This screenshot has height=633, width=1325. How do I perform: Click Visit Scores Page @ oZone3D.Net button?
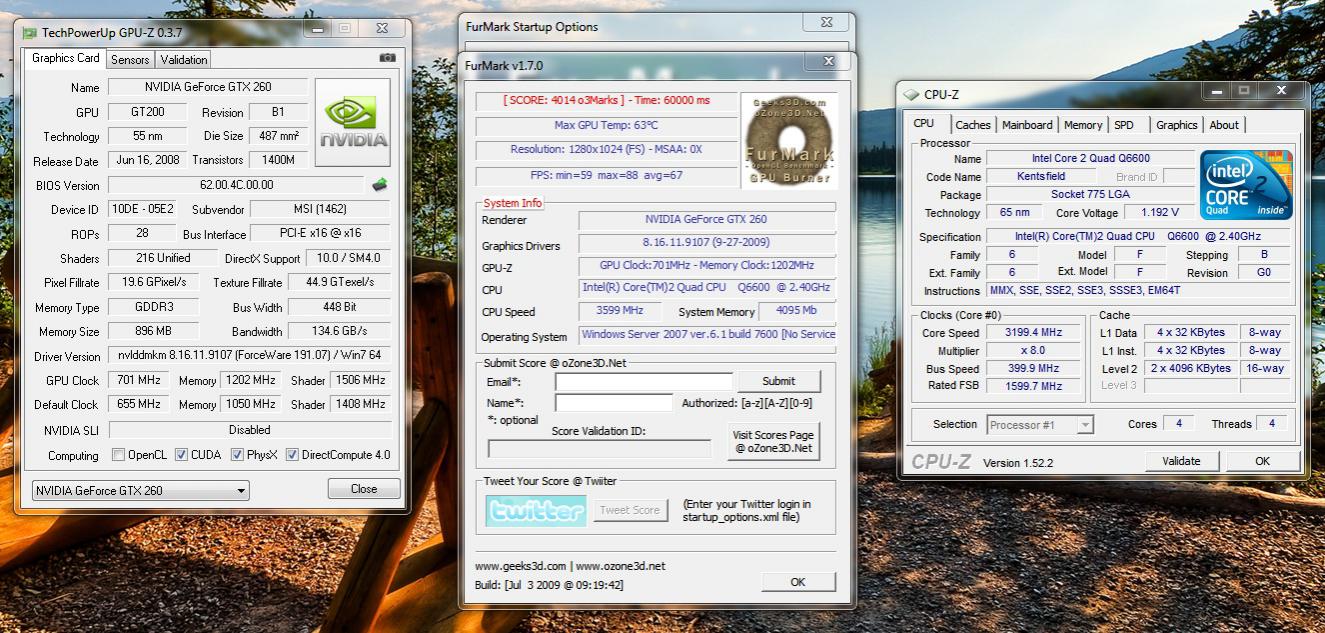point(774,442)
